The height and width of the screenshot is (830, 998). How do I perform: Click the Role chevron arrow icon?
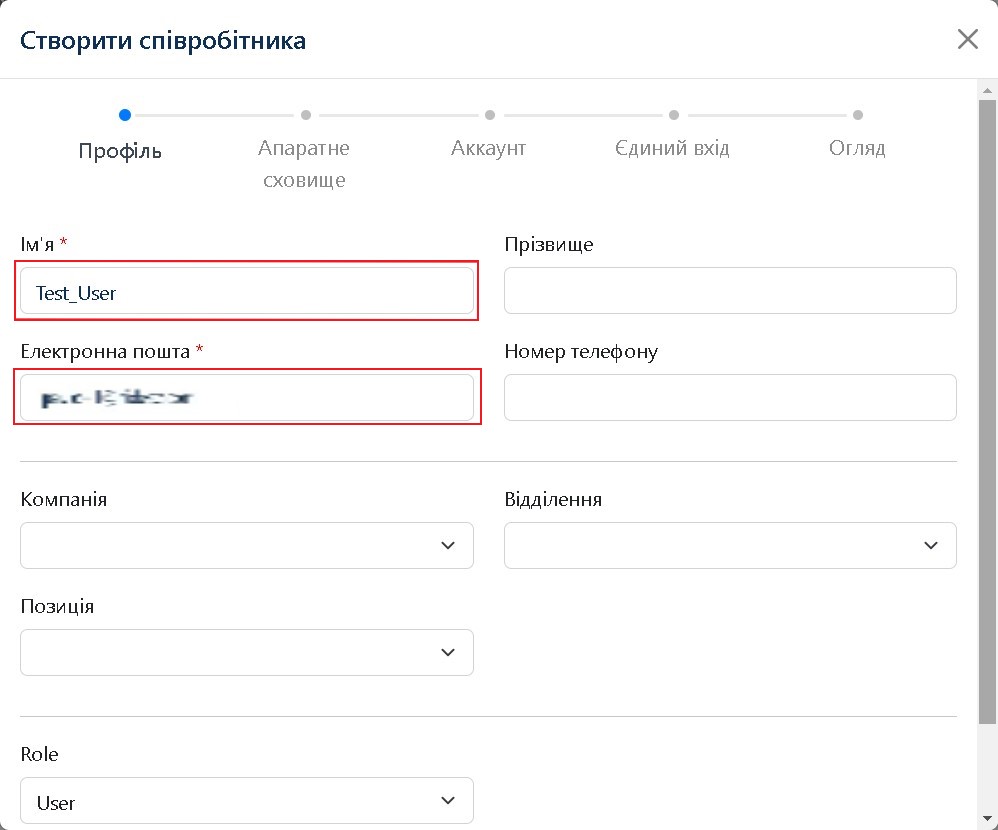447,801
